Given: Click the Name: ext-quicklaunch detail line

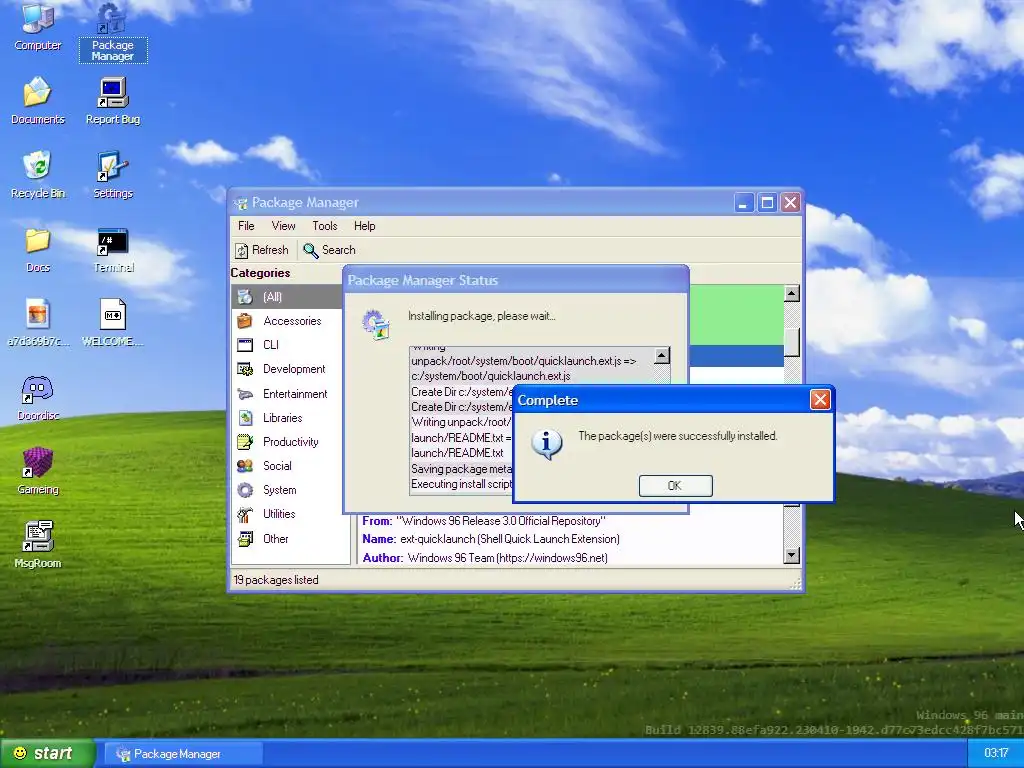Looking at the screenshot, I should point(491,539).
